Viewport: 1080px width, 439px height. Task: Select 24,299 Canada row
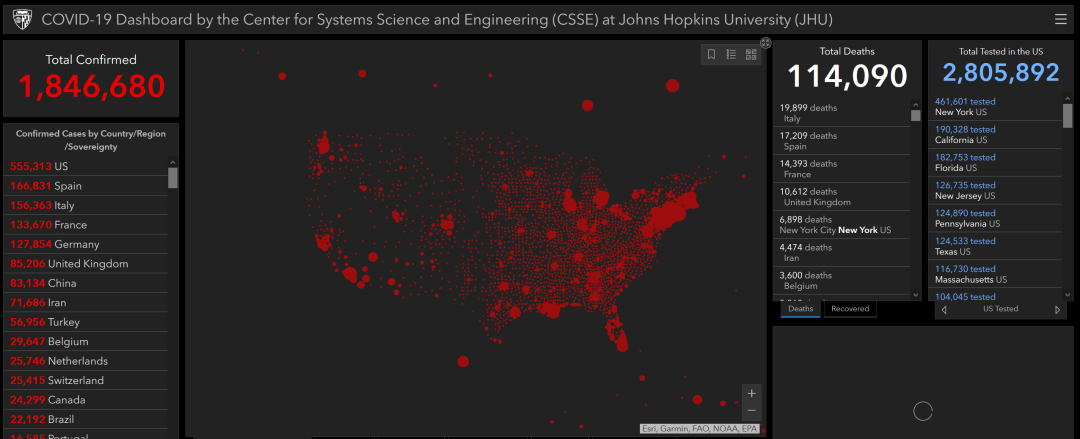coord(85,400)
